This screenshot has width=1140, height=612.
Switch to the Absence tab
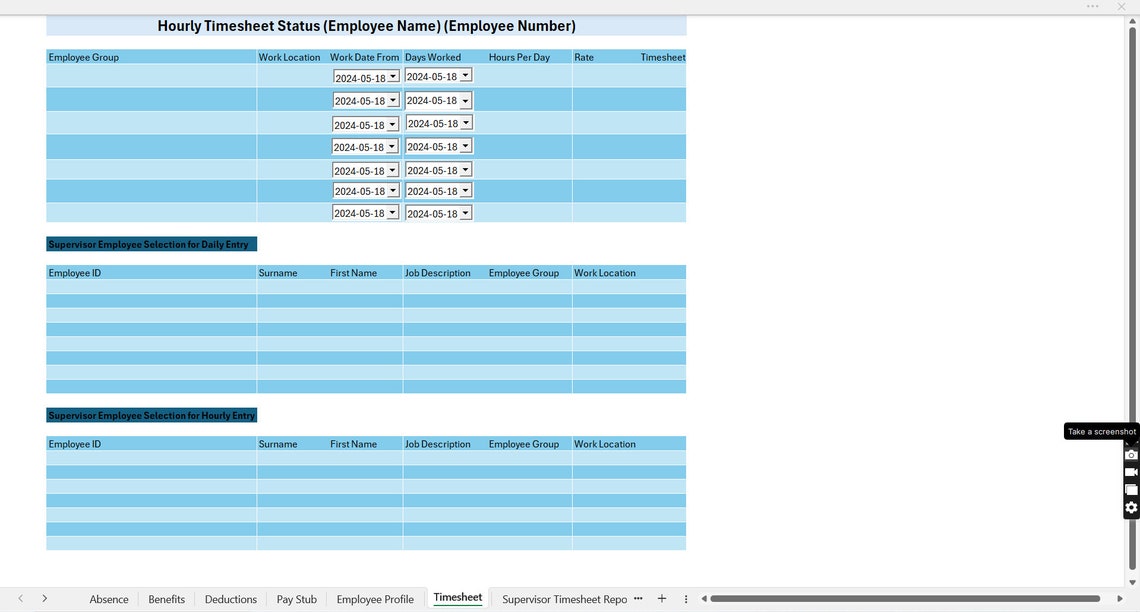pyautogui.click(x=109, y=599)
